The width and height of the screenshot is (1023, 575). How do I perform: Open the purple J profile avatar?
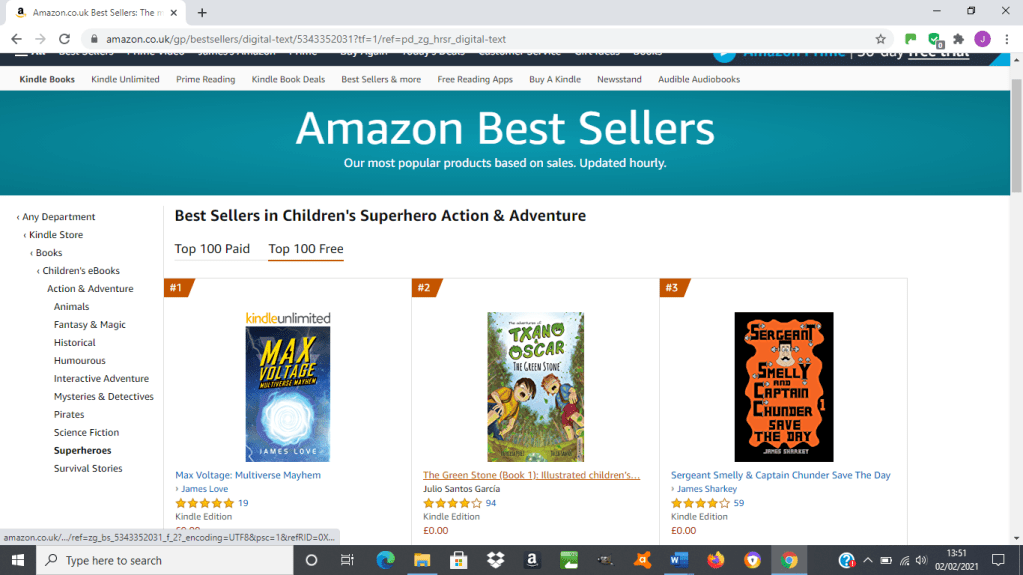(x=982, y=39)
